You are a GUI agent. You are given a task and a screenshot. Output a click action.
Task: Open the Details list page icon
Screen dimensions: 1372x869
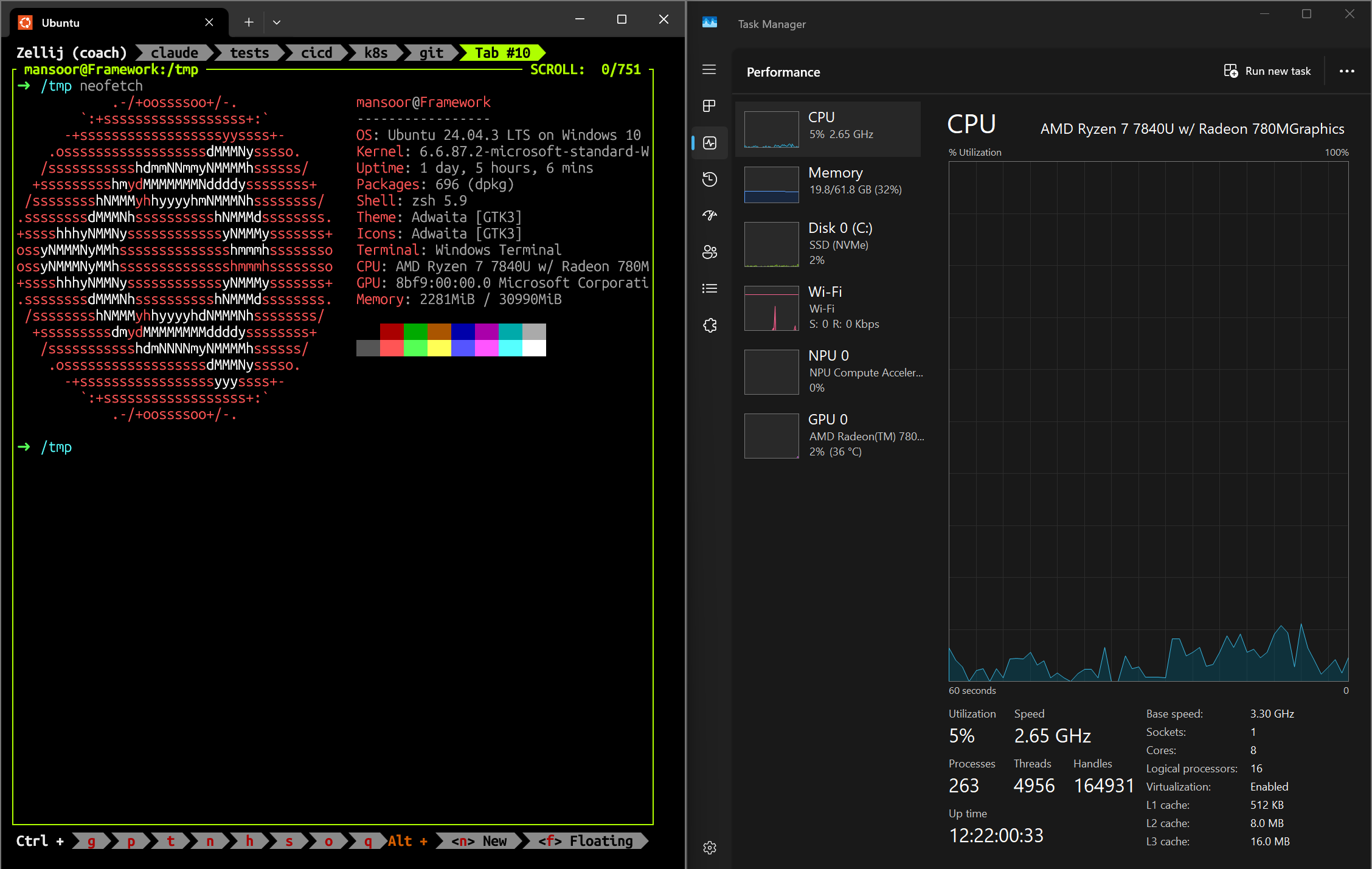pos(709,288)
